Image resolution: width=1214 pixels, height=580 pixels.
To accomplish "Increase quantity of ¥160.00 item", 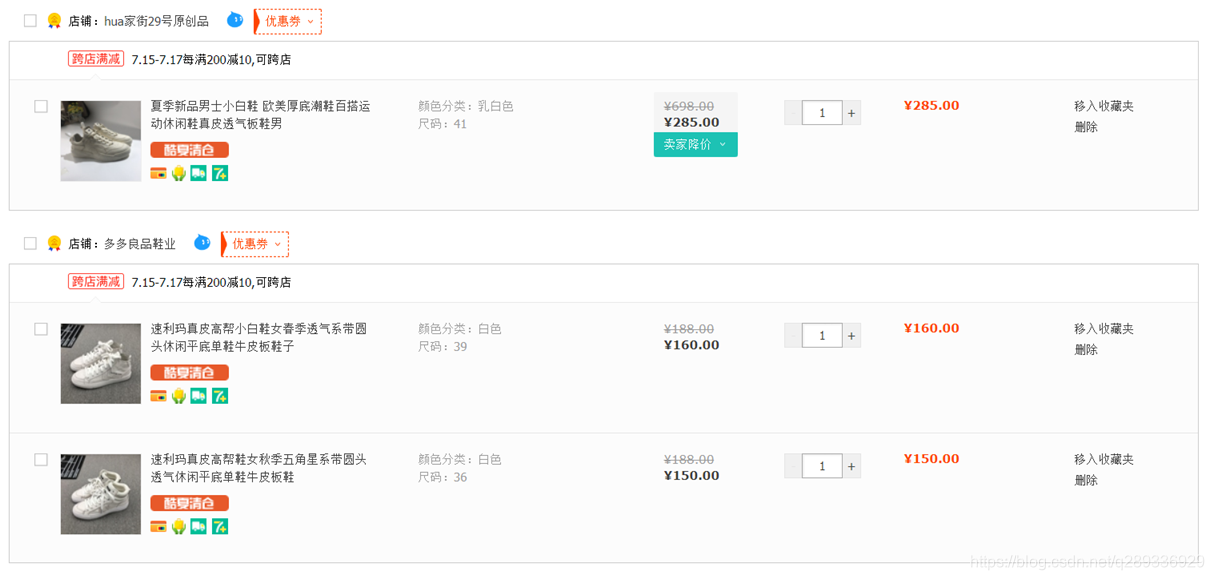I will [x=852, y=336].
